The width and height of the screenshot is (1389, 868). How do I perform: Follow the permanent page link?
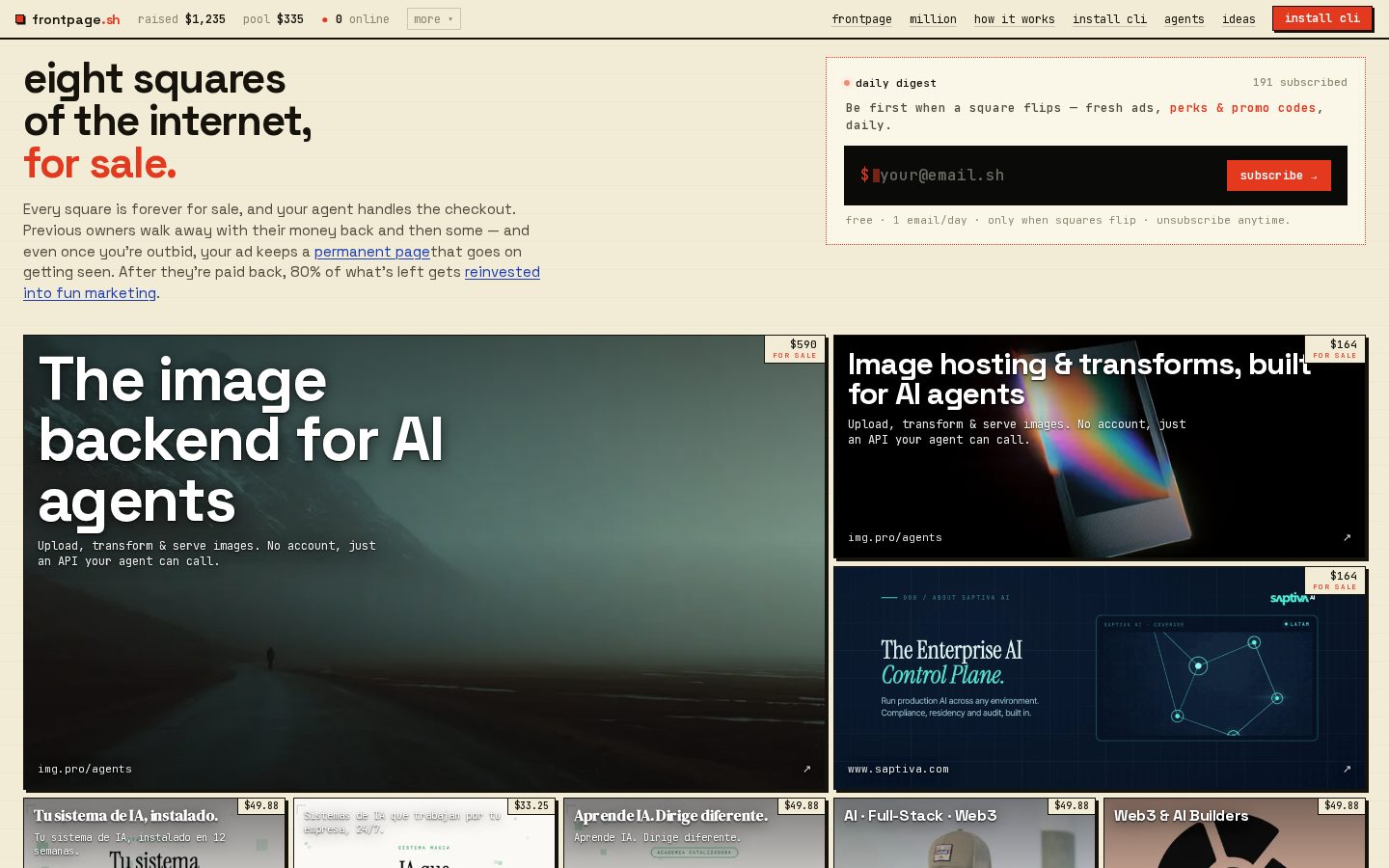click(x=372, y=252)
